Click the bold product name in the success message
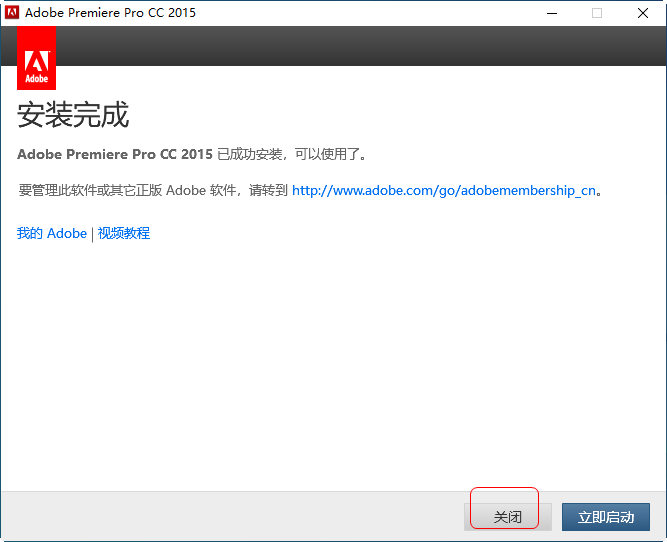The height and width of the screenshot is (542, 667). pyautogui.click(x=115, y=154)
